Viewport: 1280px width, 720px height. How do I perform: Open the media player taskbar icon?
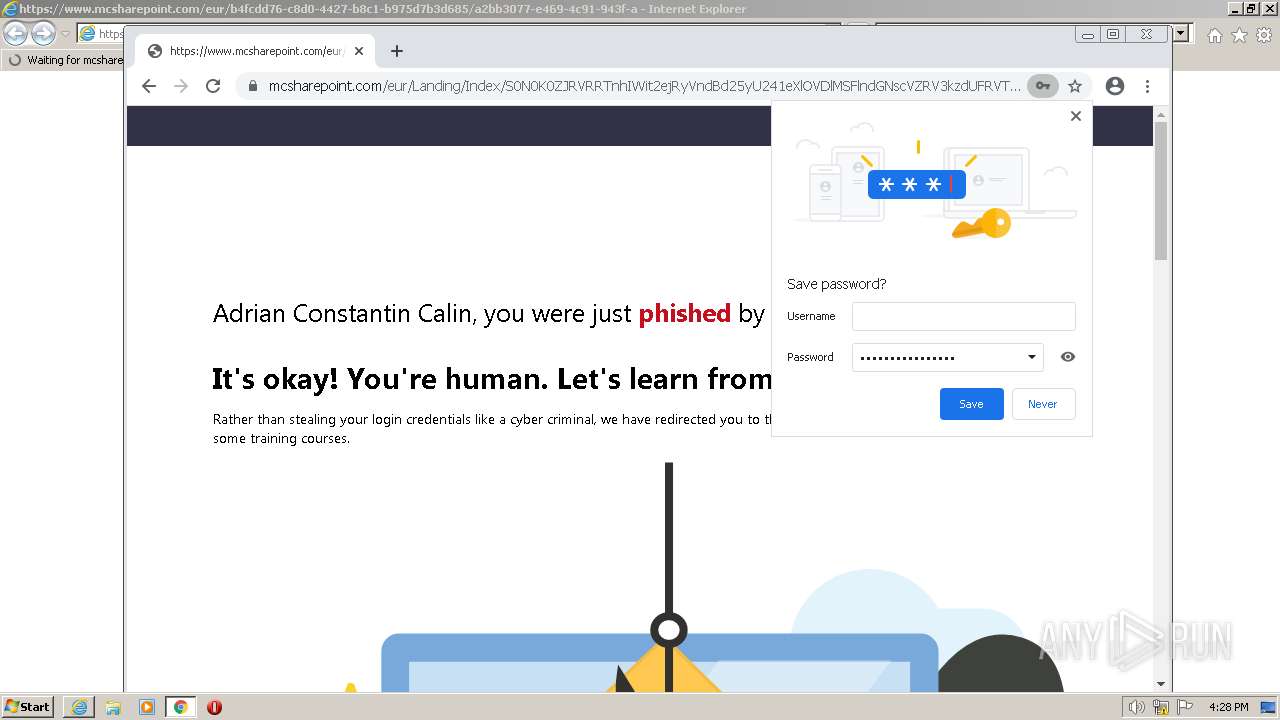(147, 707)
